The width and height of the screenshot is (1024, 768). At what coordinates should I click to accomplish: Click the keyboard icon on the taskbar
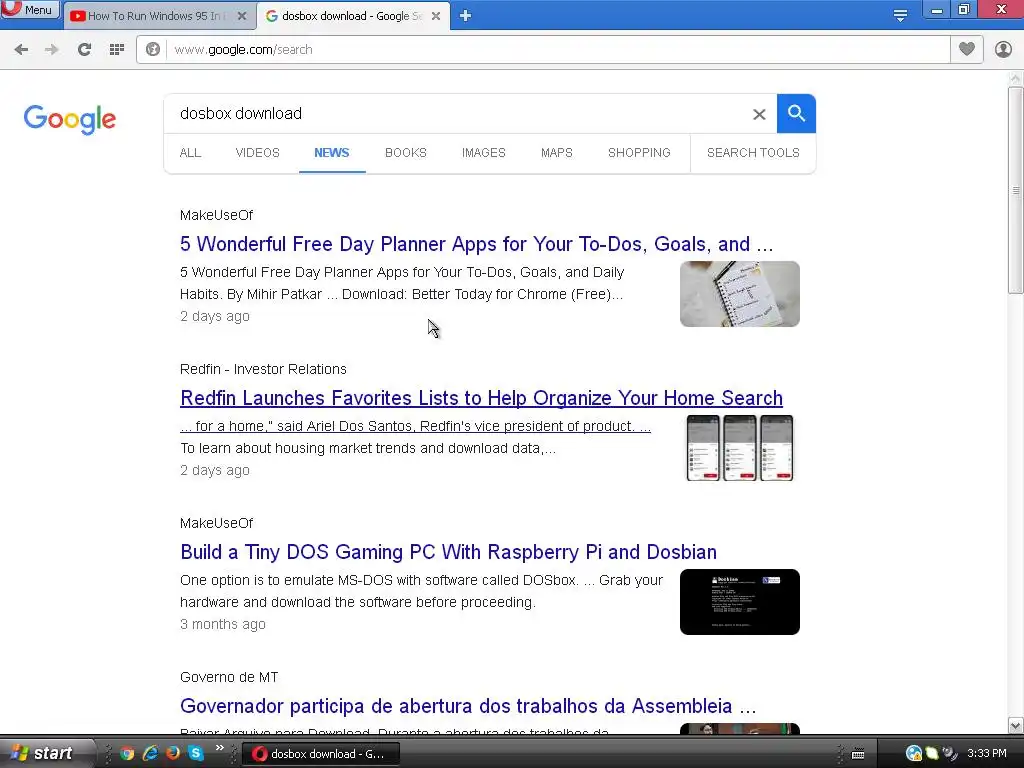click(858, 754)
